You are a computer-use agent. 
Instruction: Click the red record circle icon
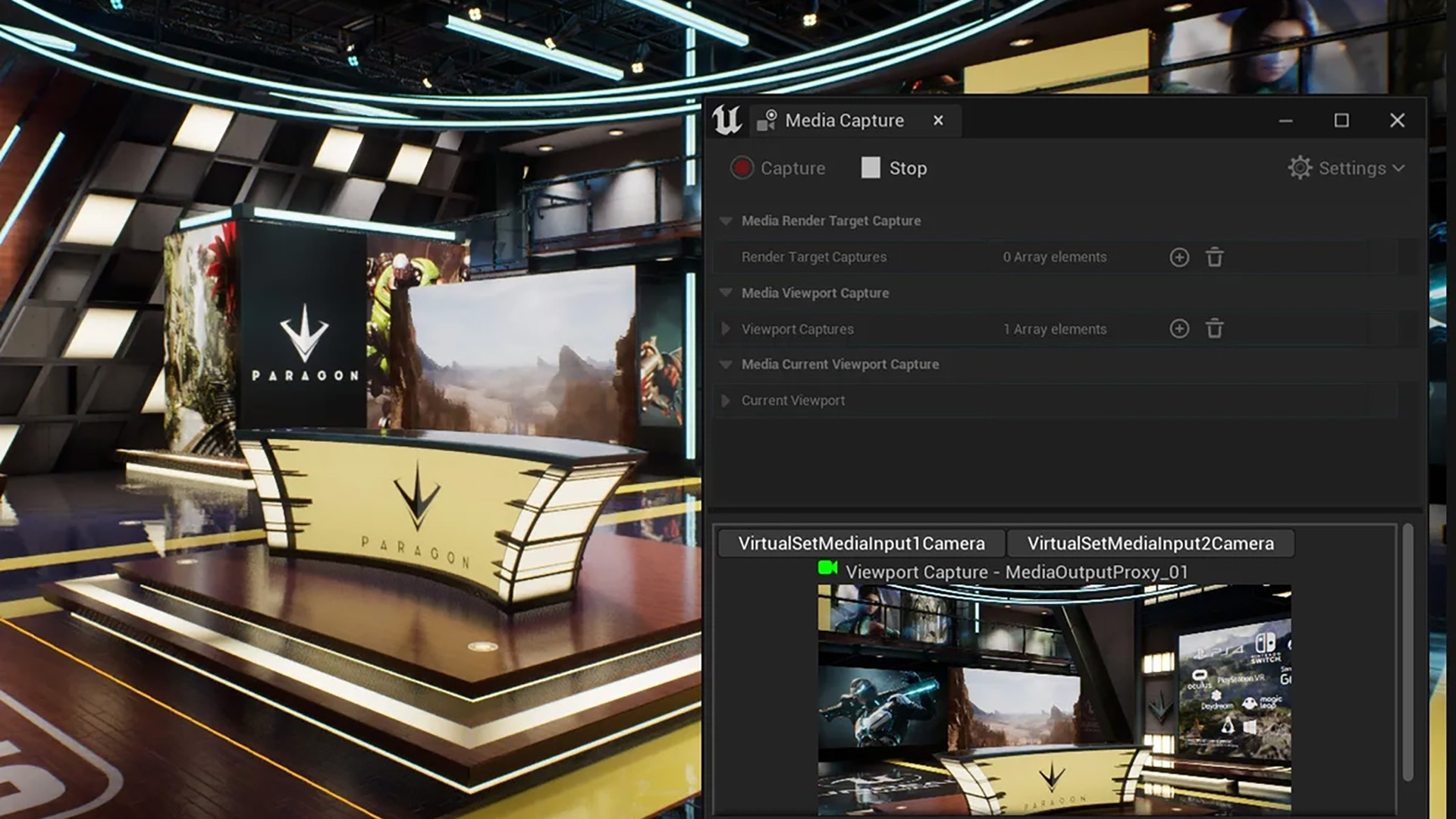(x=742, y=168)
